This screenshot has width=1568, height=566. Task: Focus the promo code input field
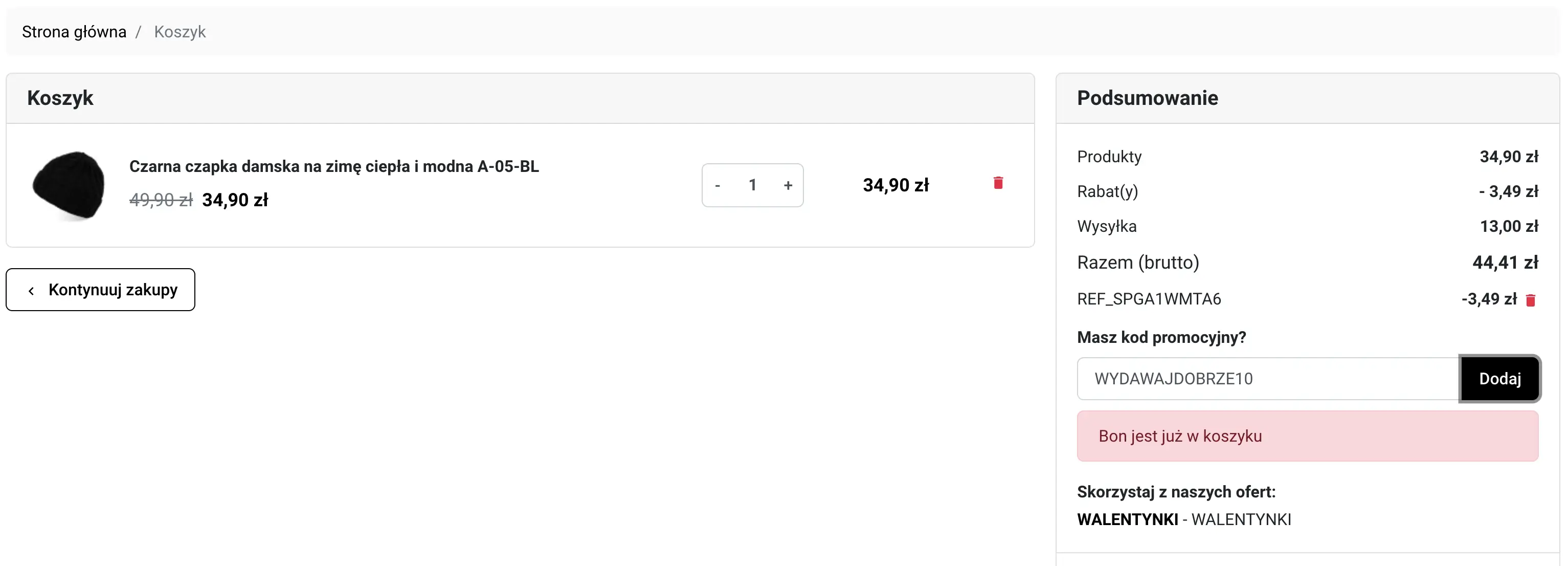pos(1267,378)
